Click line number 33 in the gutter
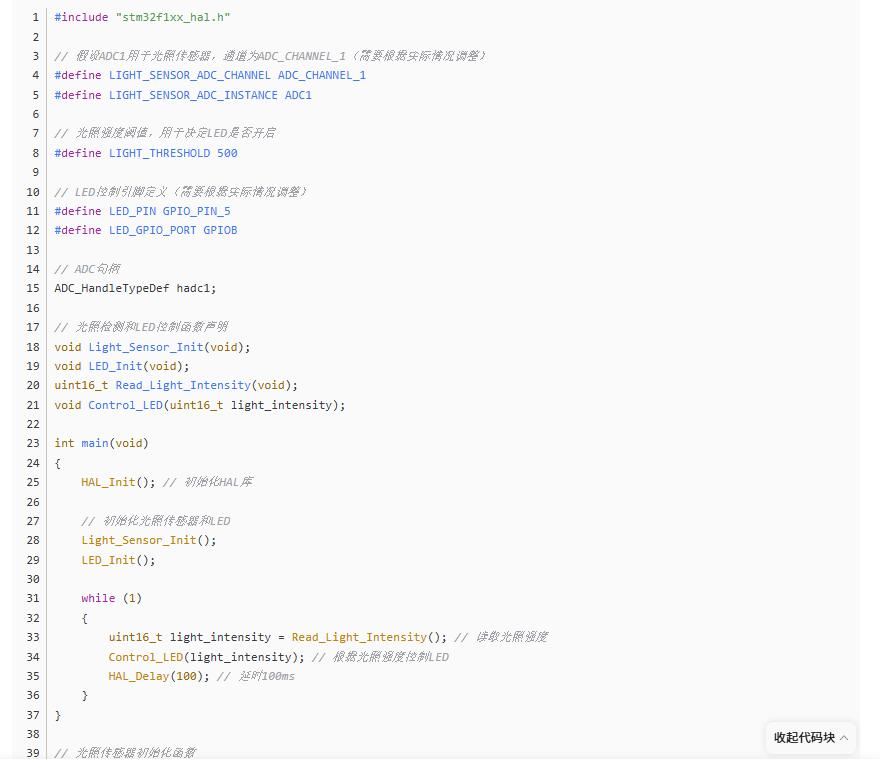The width and height of the screenshot is (880, 764). pyautogui.click(x=33, y=637)
